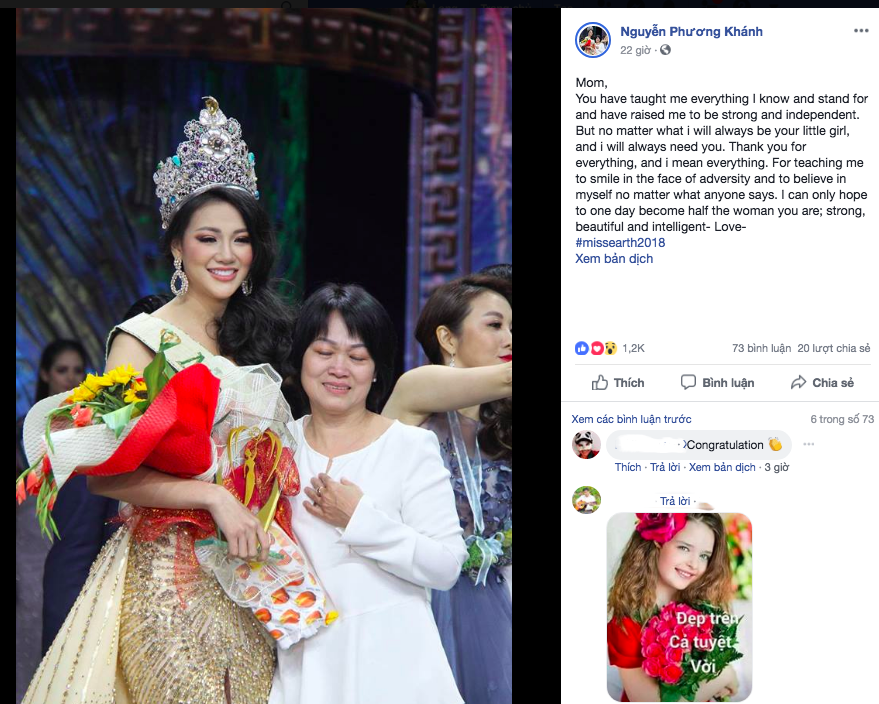
Task: Click the wow reaction emoji icon
Action: [610, 348]
